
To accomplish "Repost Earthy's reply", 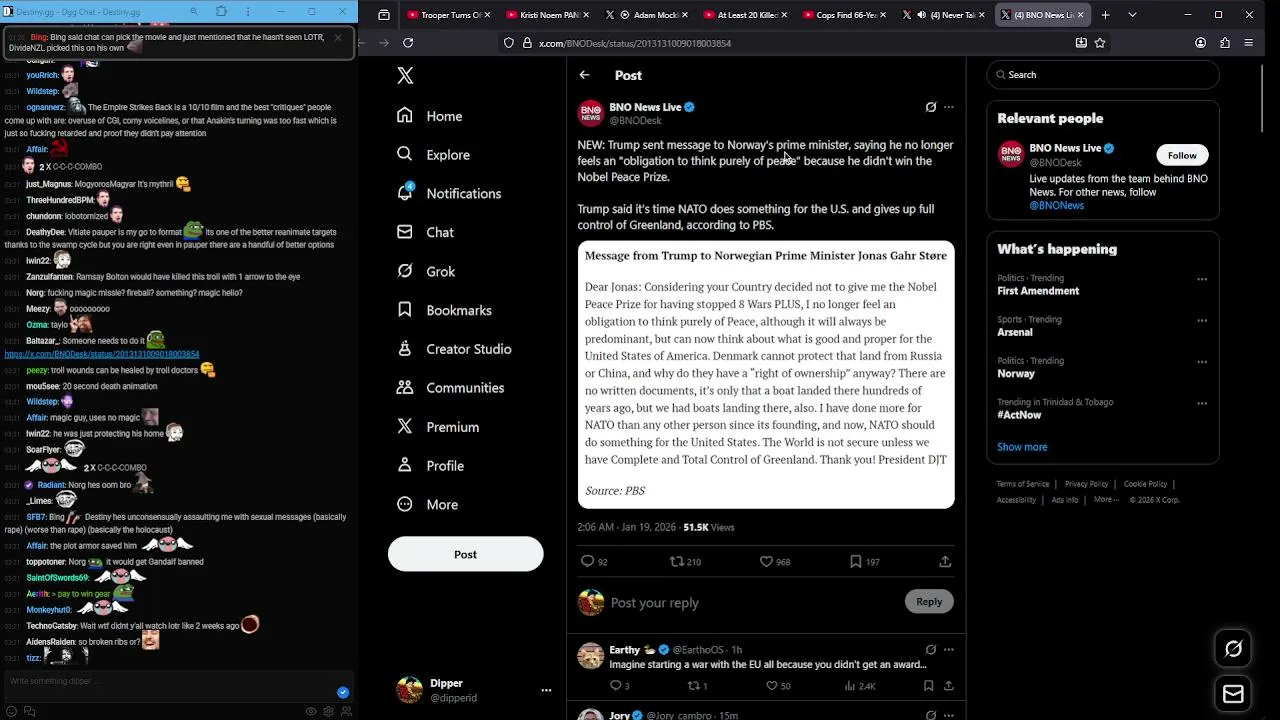I will pyautogui.click(x=693, y=686).
